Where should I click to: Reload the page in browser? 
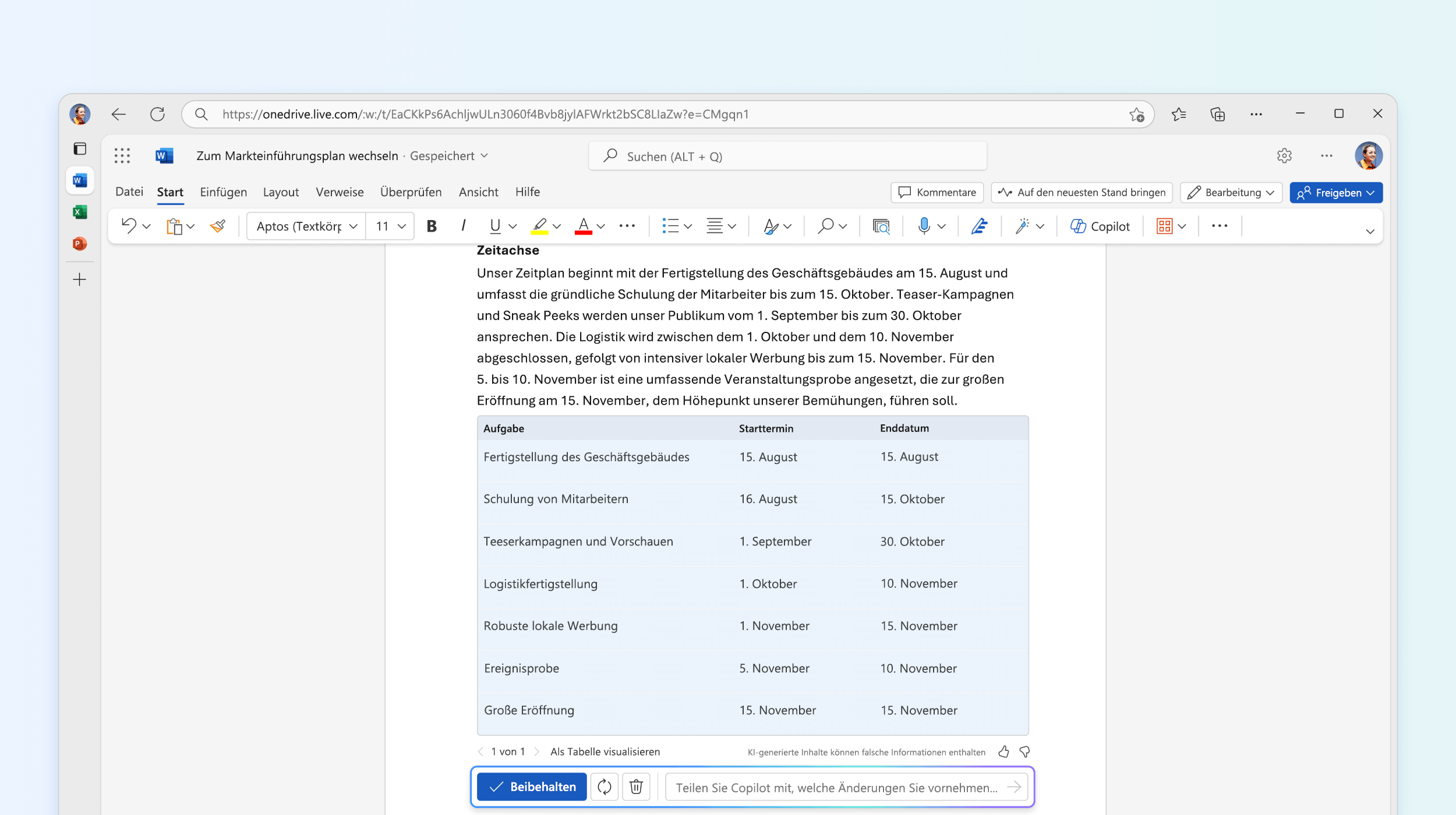pos(157,114)
